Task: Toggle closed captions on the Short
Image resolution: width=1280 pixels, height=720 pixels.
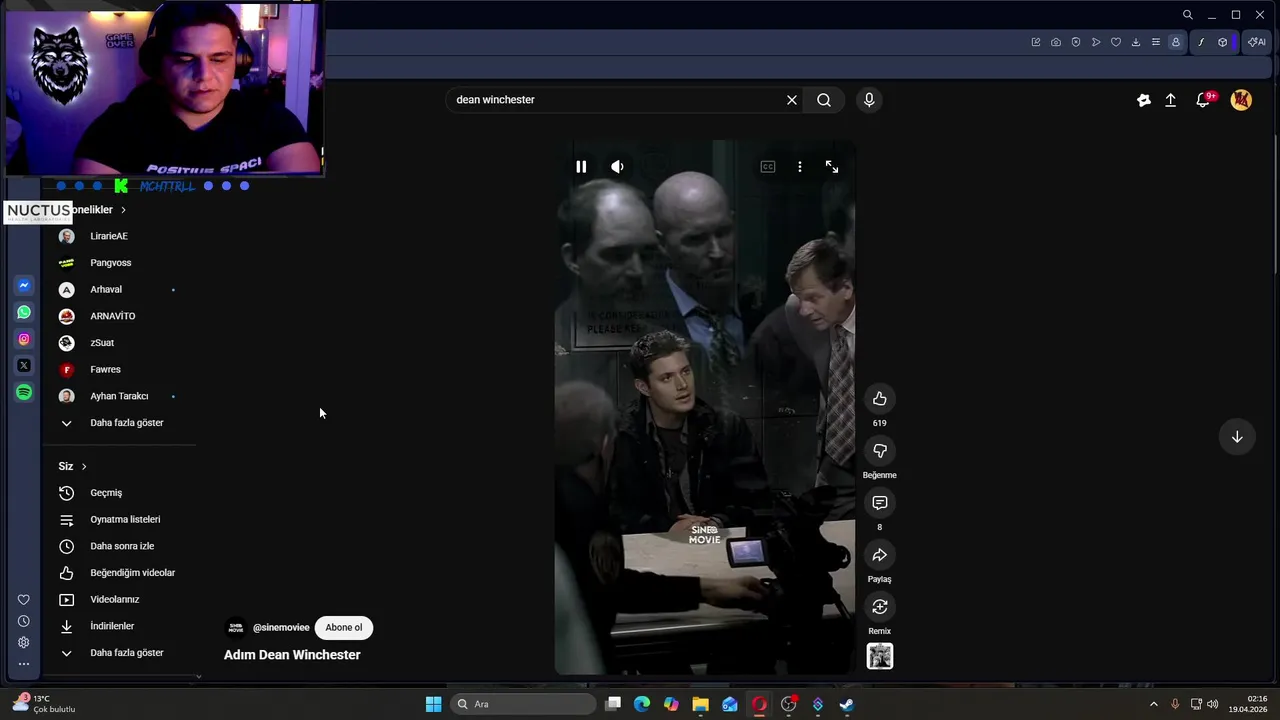Action: point(768,167)
